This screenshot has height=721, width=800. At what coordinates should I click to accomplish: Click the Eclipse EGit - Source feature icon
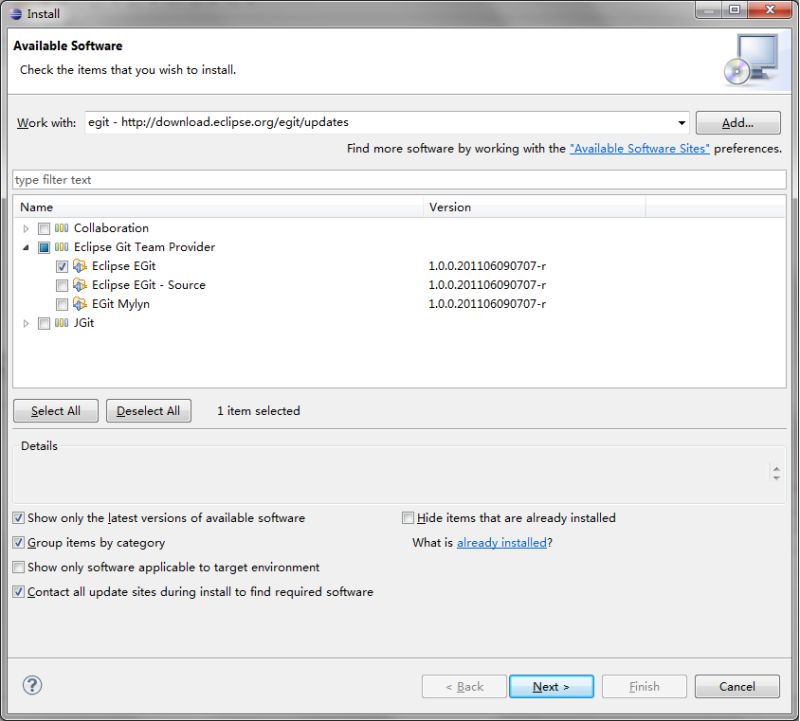(78, 285)
